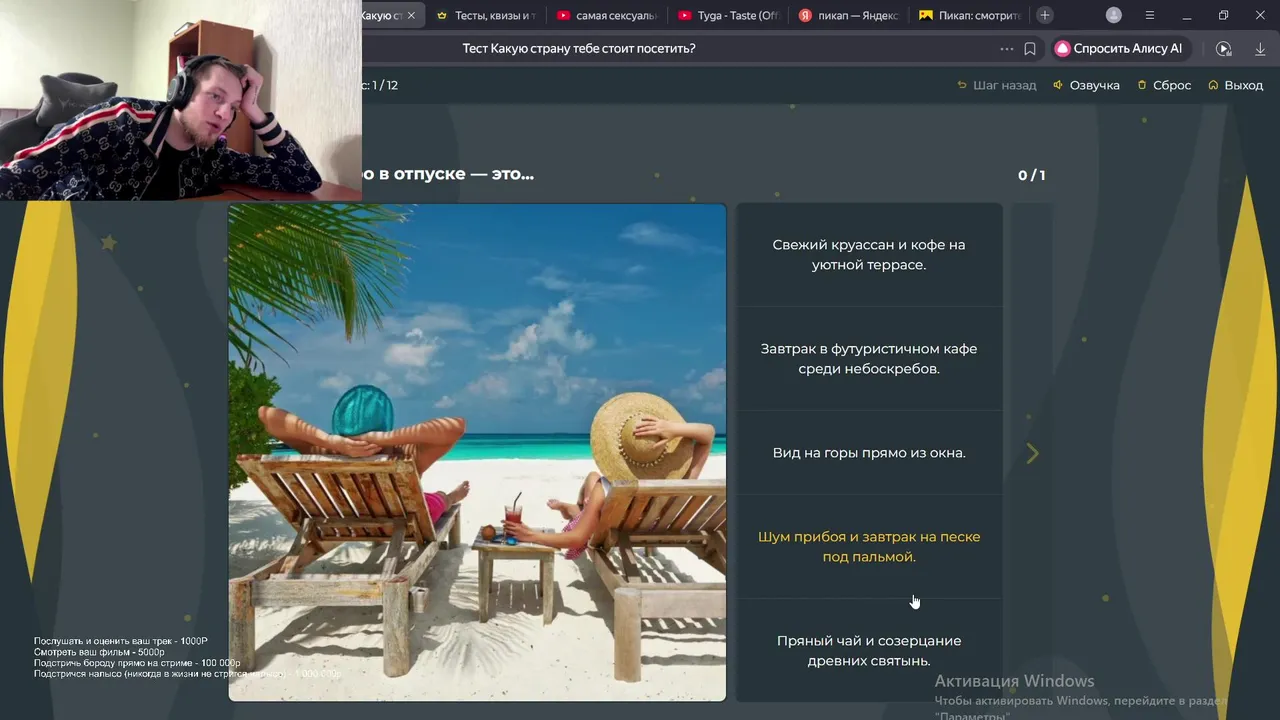Click the Tyga tab's YouTube favicon
1280x720 pixels.
pos(685,15)
